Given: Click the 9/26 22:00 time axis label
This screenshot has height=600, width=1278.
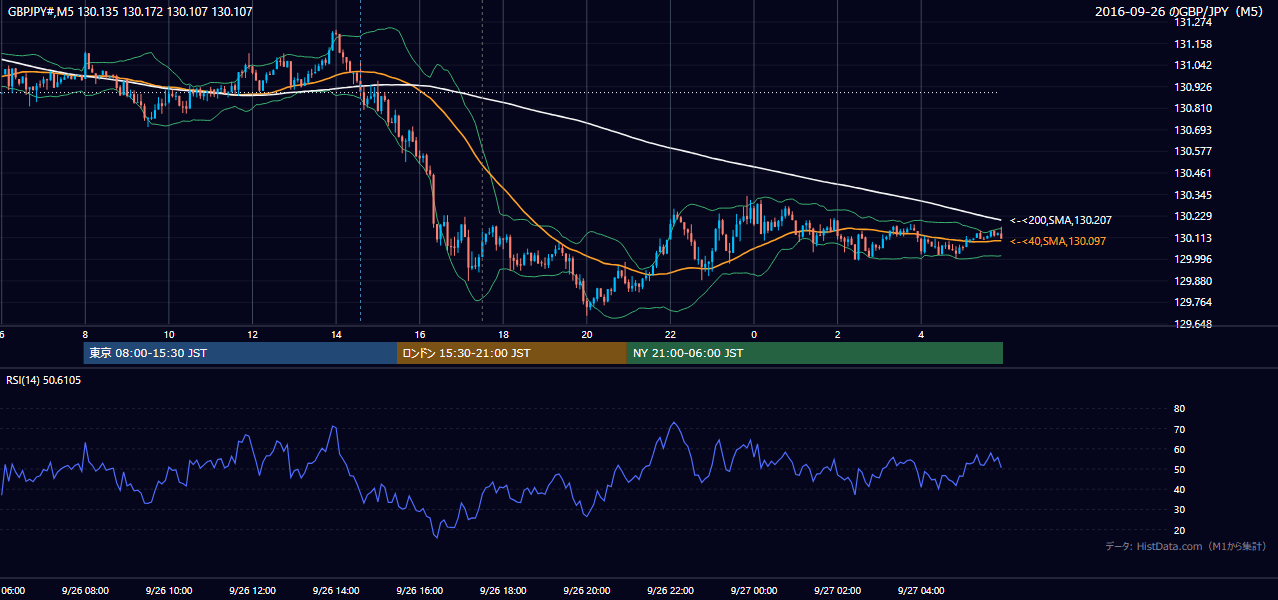Looking at the screenshot, I should click(x=670, y=591).
